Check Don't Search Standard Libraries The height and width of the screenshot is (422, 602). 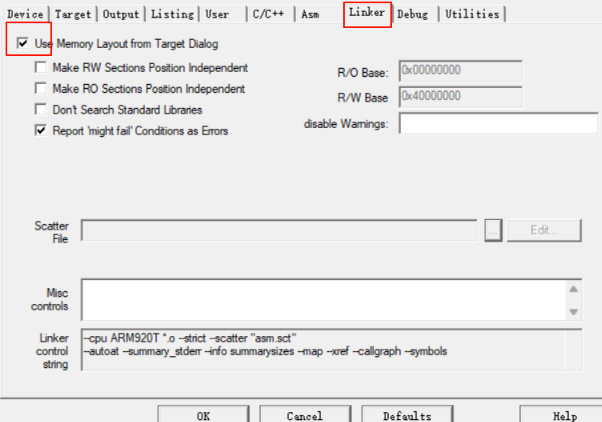[x=41, y=109]
